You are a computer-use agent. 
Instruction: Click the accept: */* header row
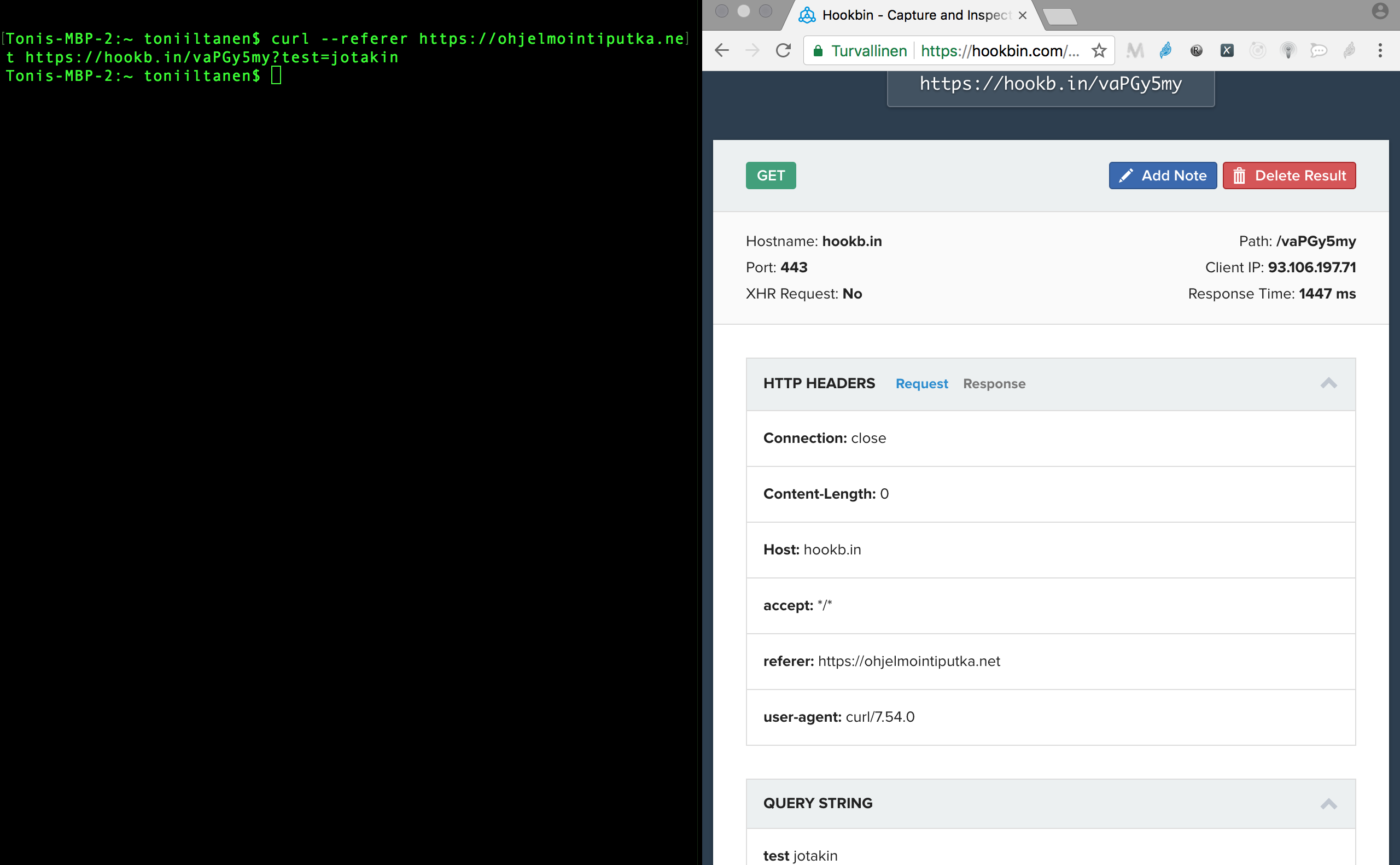pyautogui.click(x=1051, y=606)
